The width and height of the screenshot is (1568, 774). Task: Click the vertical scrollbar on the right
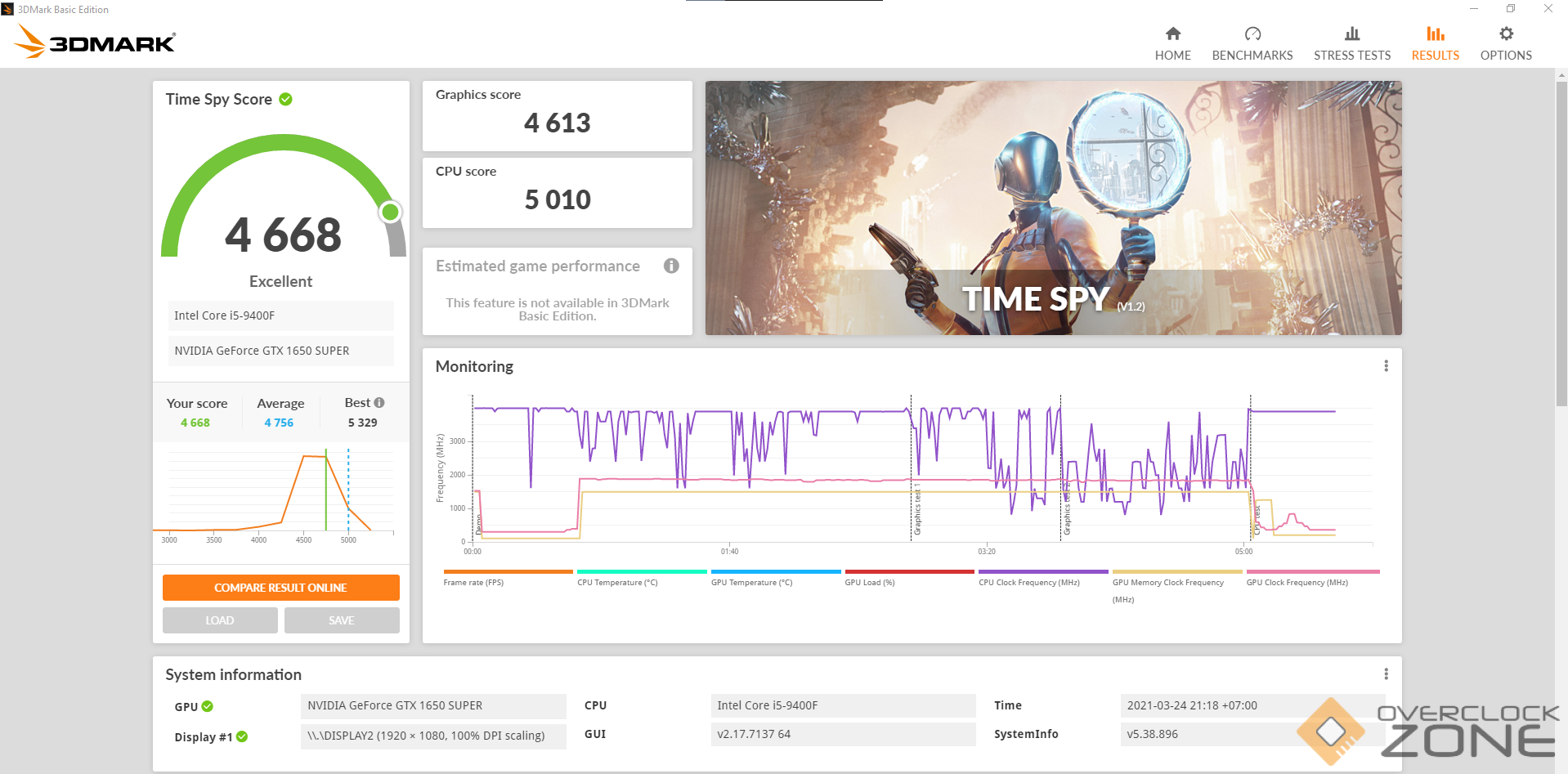(x=1561, y=245)
